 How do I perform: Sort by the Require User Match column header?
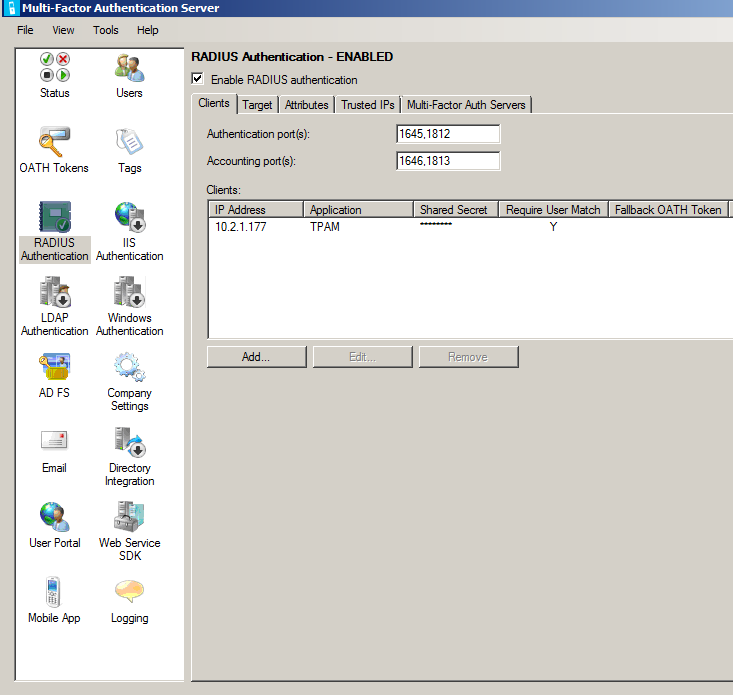coord(553,210)
